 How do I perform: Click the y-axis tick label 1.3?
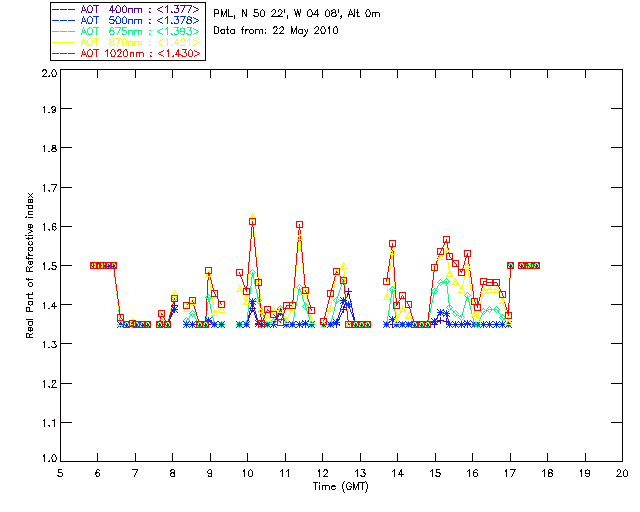pyautogui.click(x=49, y=344)
